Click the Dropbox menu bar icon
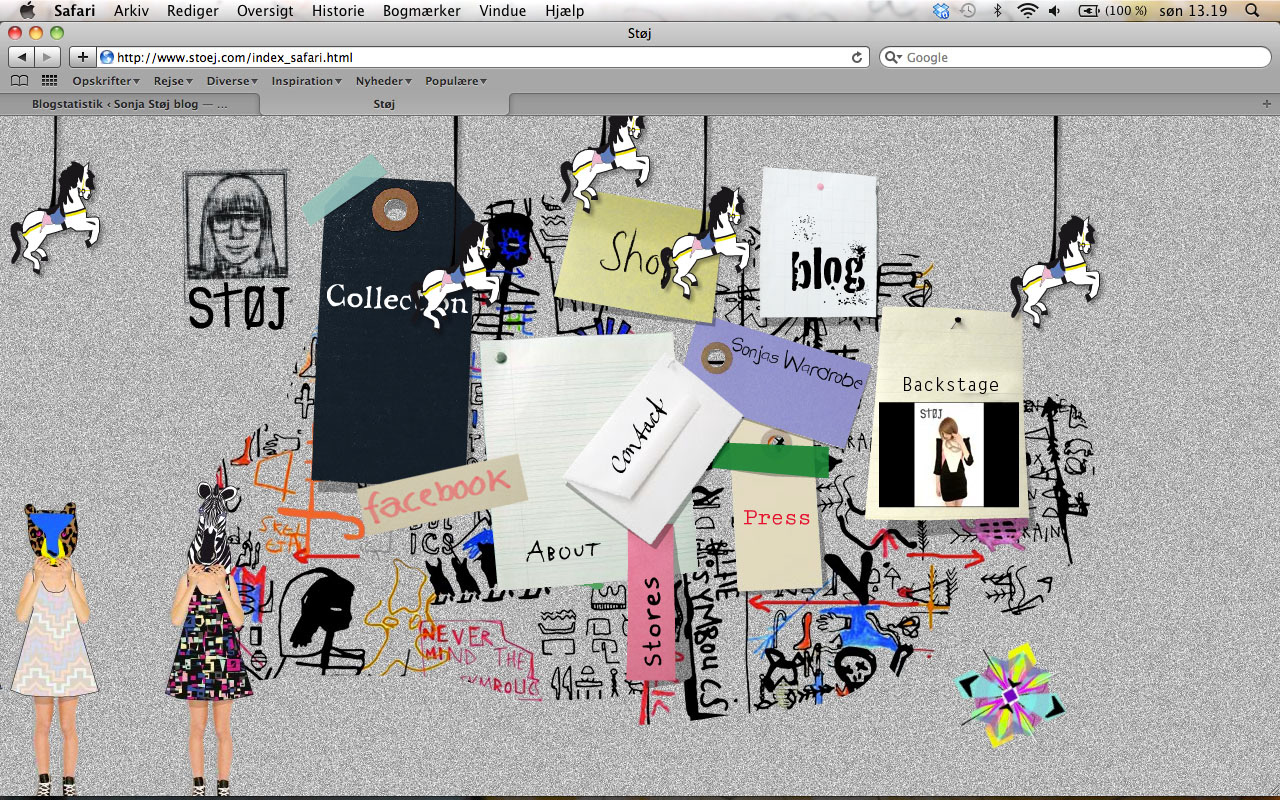 pyautogui.click(x=941, y=11)
